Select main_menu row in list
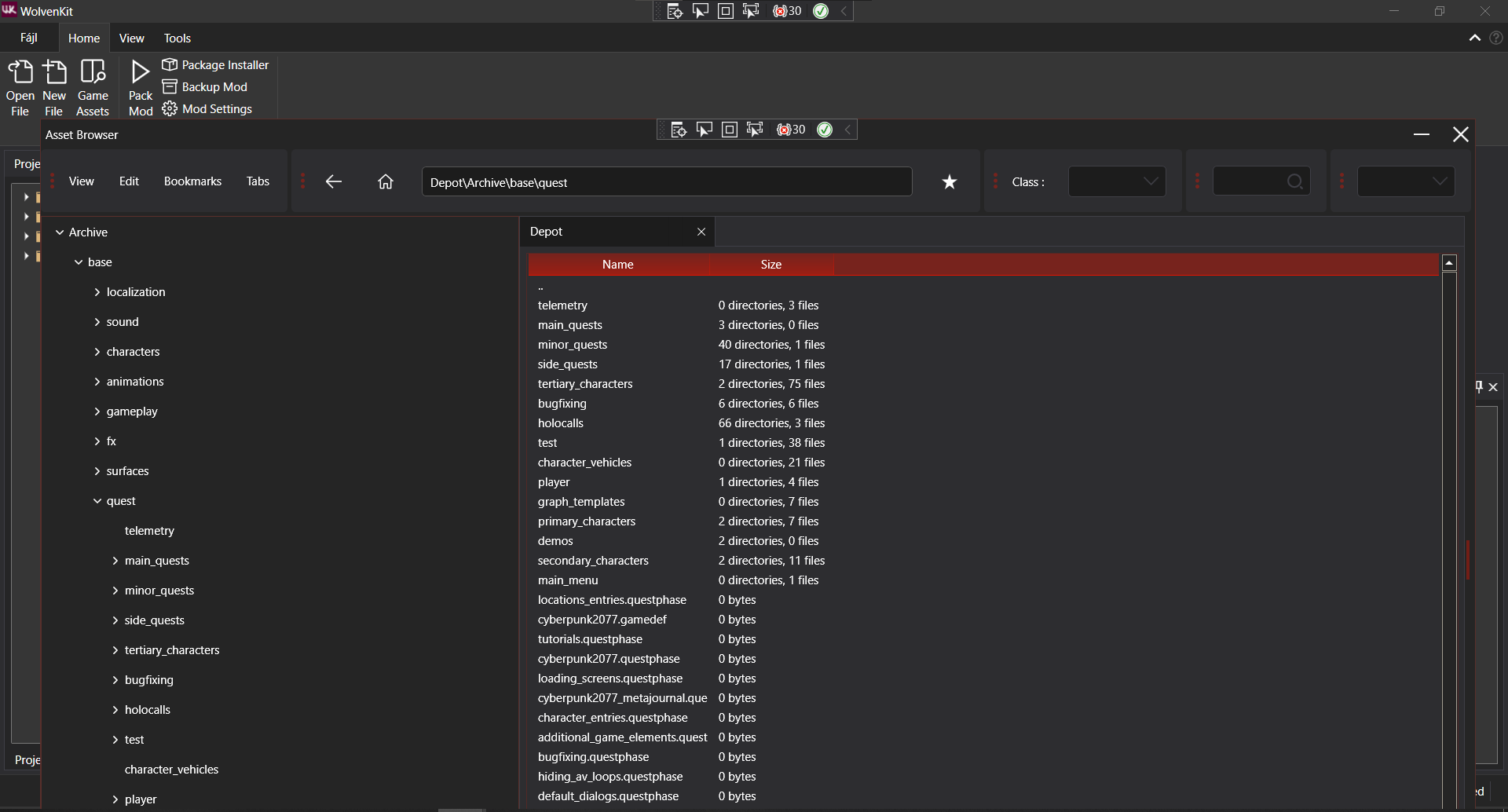The image size is (1508, 812). pyautogui.click(x=983, y=580)
